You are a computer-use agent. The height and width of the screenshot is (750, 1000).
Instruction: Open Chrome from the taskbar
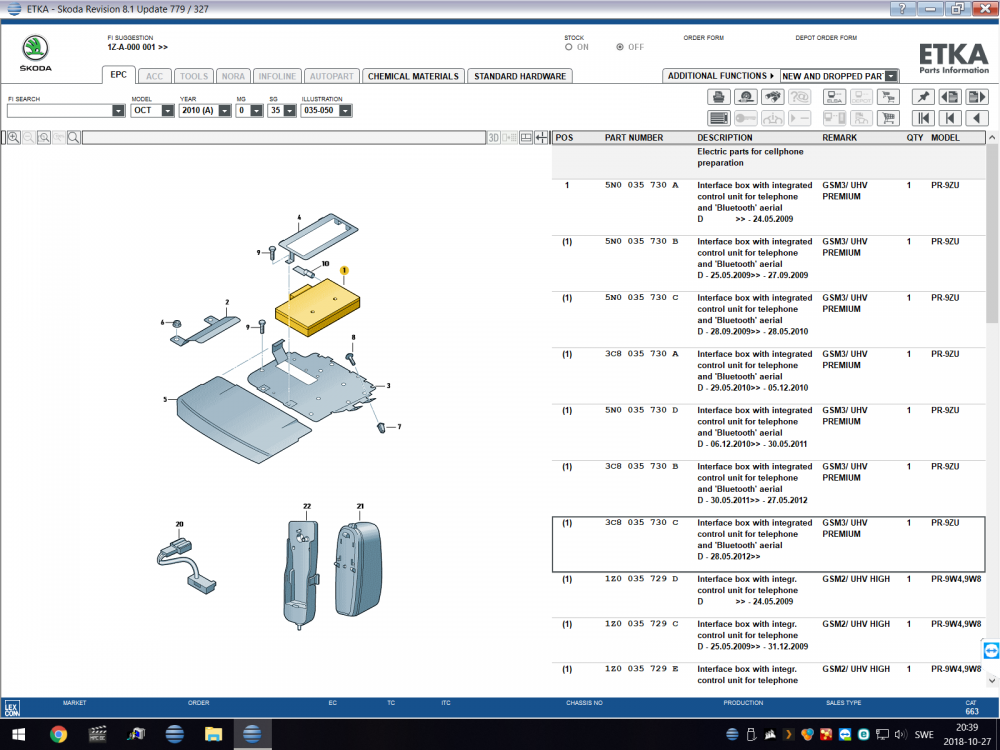pos(58,735)
